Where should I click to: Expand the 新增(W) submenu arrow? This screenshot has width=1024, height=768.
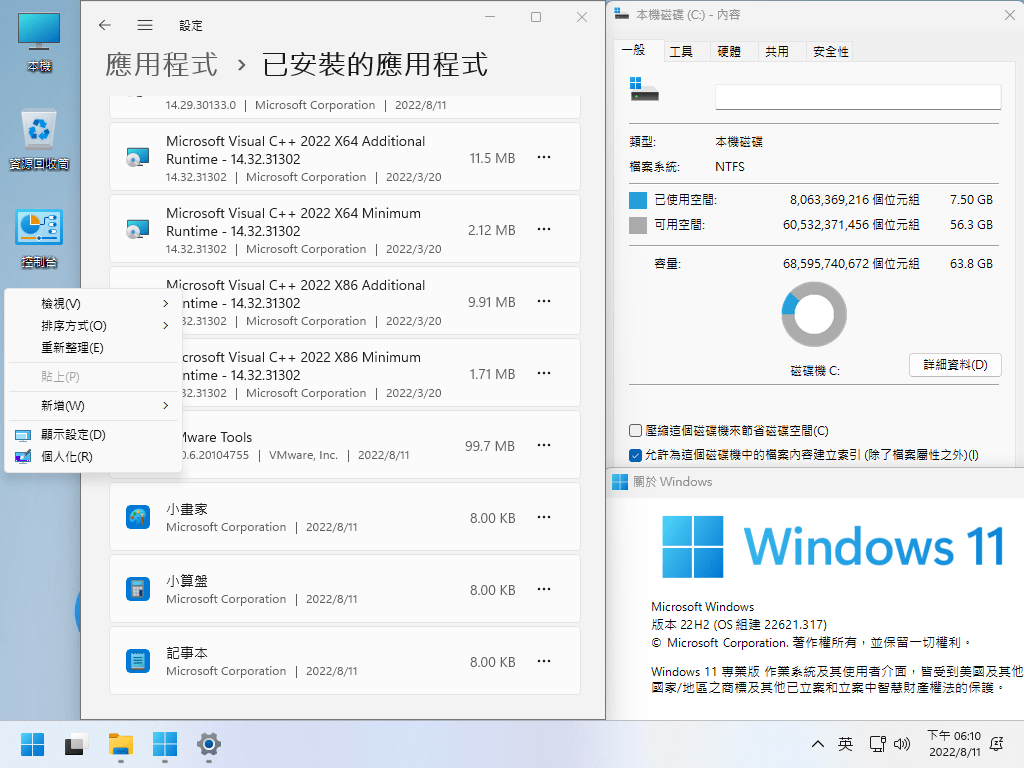coord(166,406)
